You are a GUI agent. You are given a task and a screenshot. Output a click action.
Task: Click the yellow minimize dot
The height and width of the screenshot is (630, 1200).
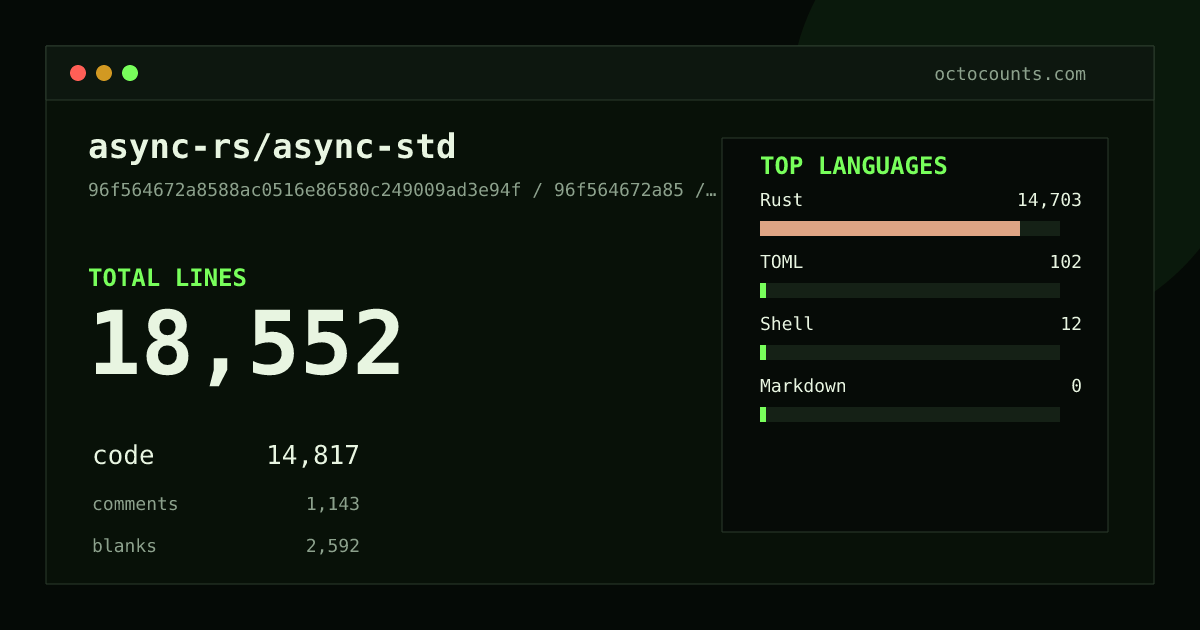point(104,73)
